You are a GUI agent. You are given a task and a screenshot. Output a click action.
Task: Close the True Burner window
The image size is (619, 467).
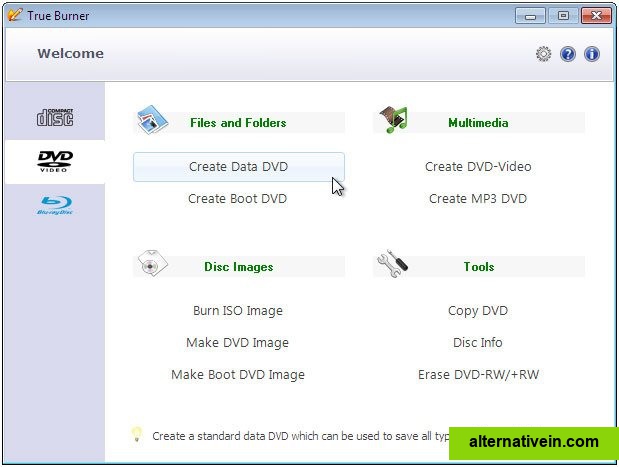point(596,16)
